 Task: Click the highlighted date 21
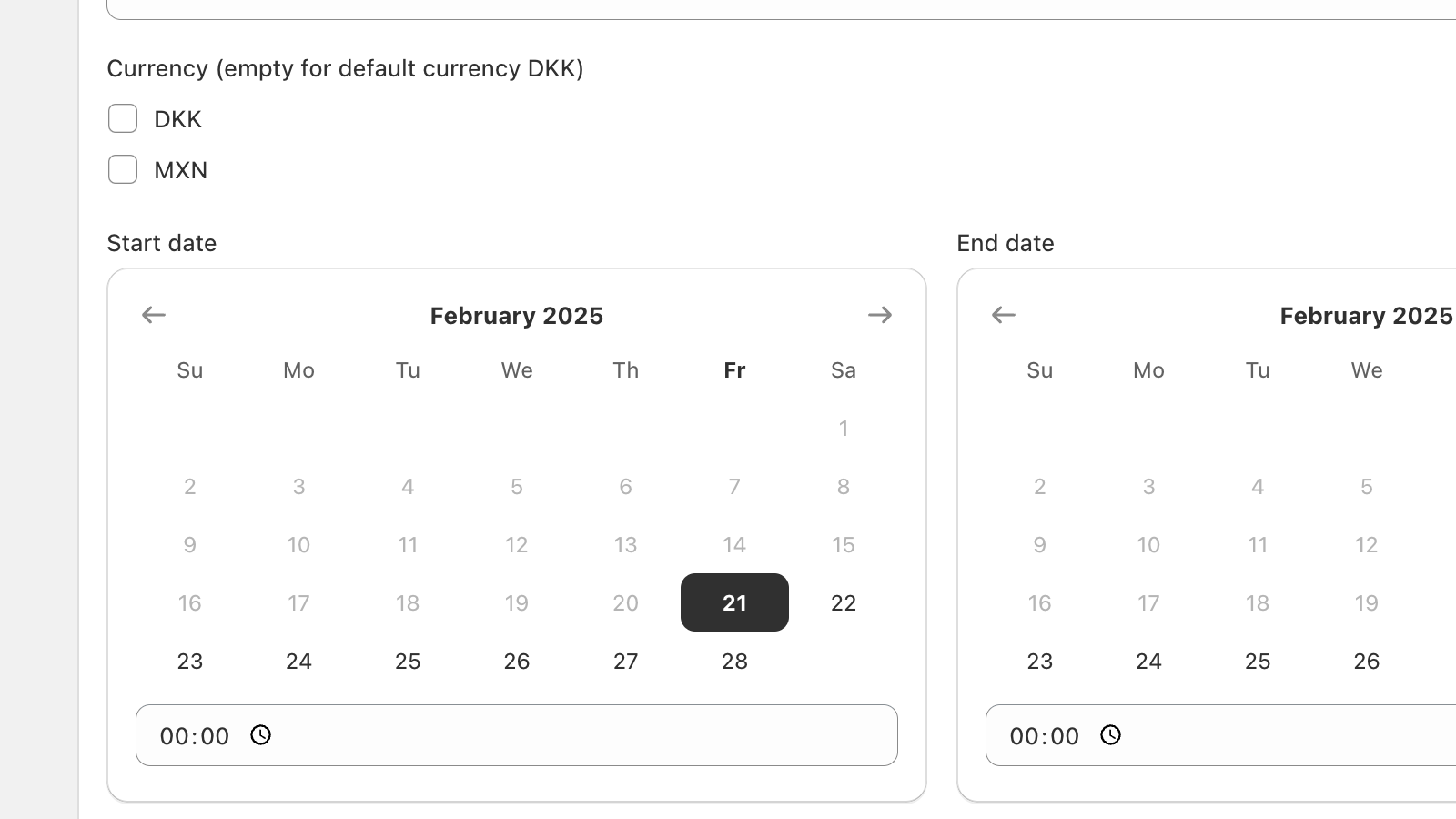pos(733,602)
